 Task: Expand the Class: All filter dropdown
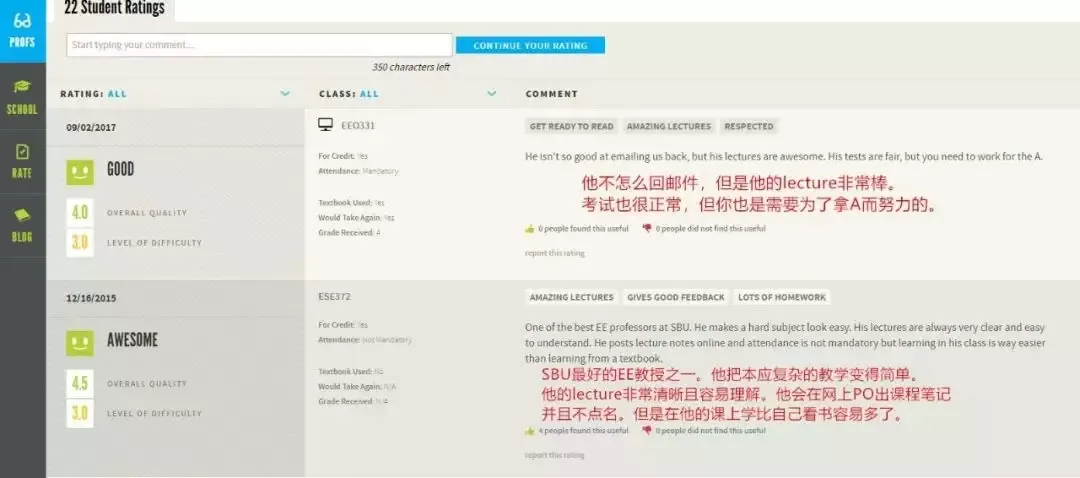pyautogui.click(x=491, y=94)
